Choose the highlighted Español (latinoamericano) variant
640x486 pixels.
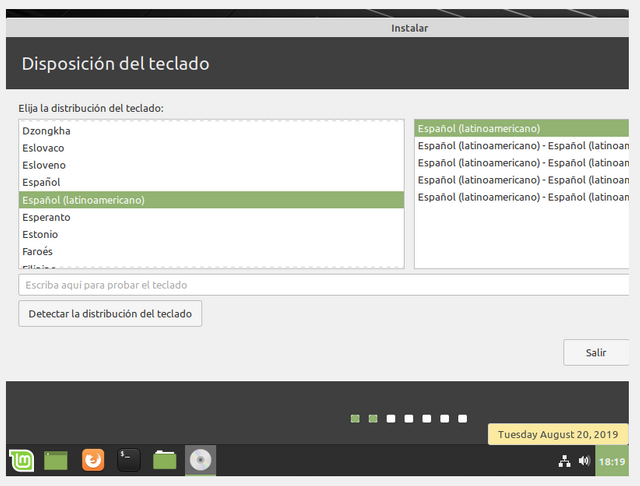tap(522, 128)
